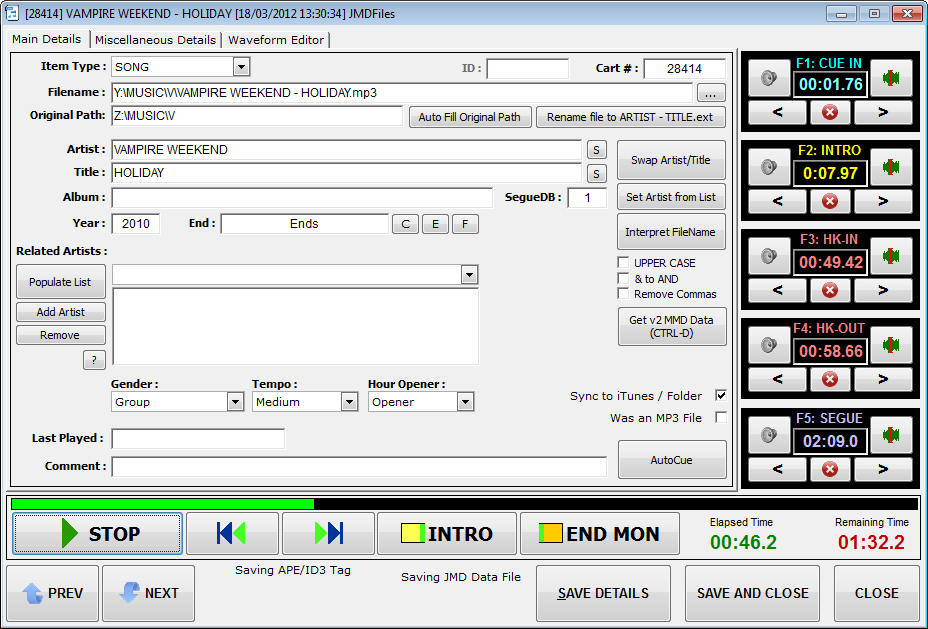Click Rename file to ARTIST - TITLE.ext
The image size is (928, 629).
click(630, 117)
